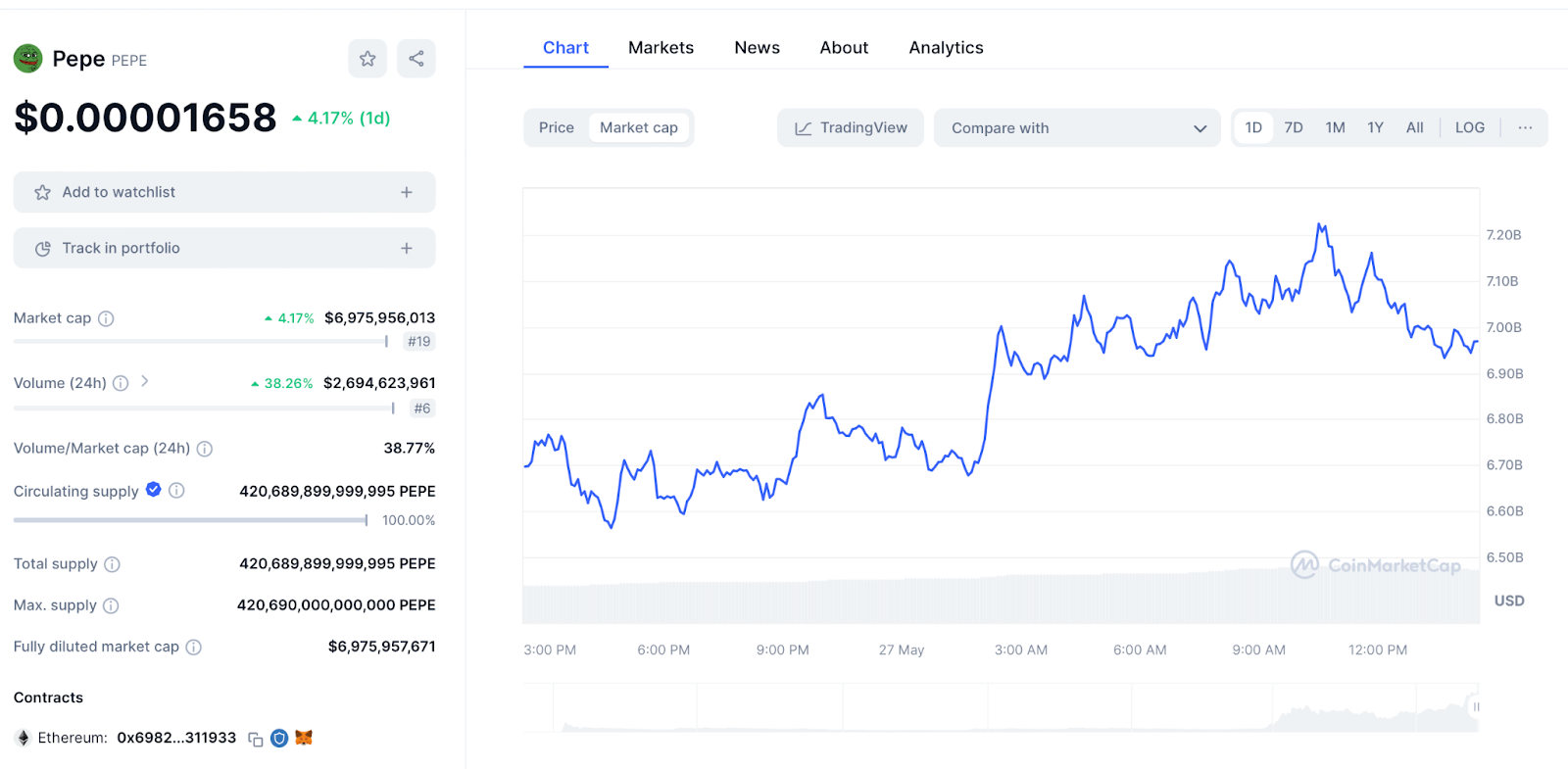
Task: Click the blue shield icon by contract
Action: [279, 738]
